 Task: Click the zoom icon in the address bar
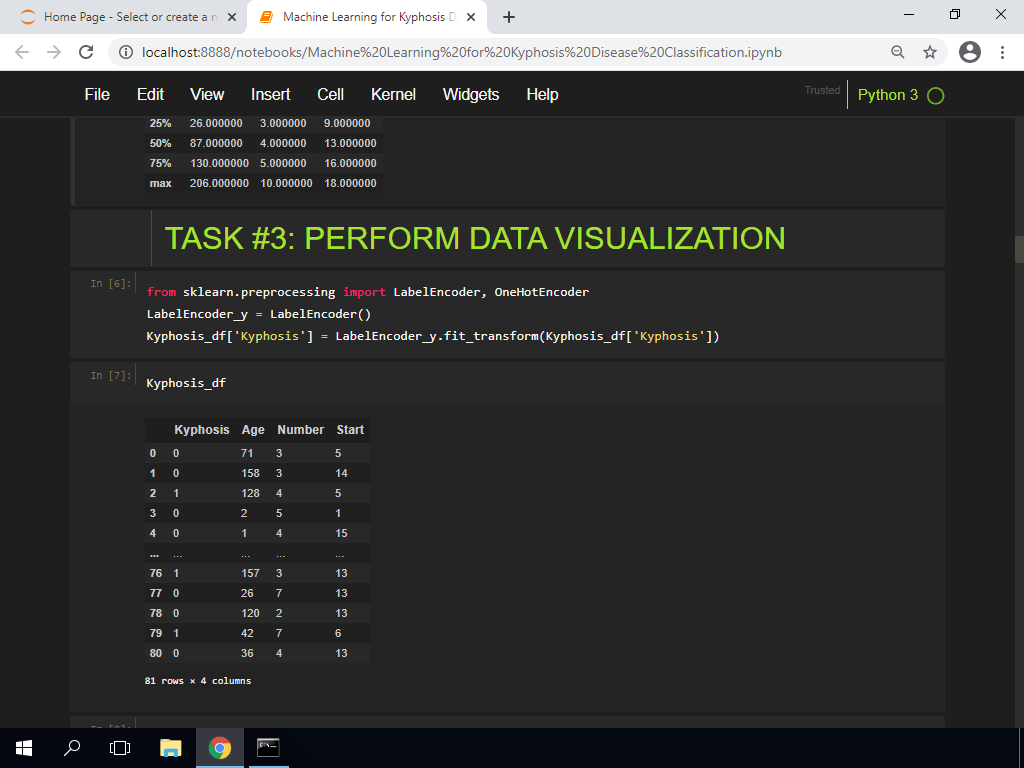(899, 51)
